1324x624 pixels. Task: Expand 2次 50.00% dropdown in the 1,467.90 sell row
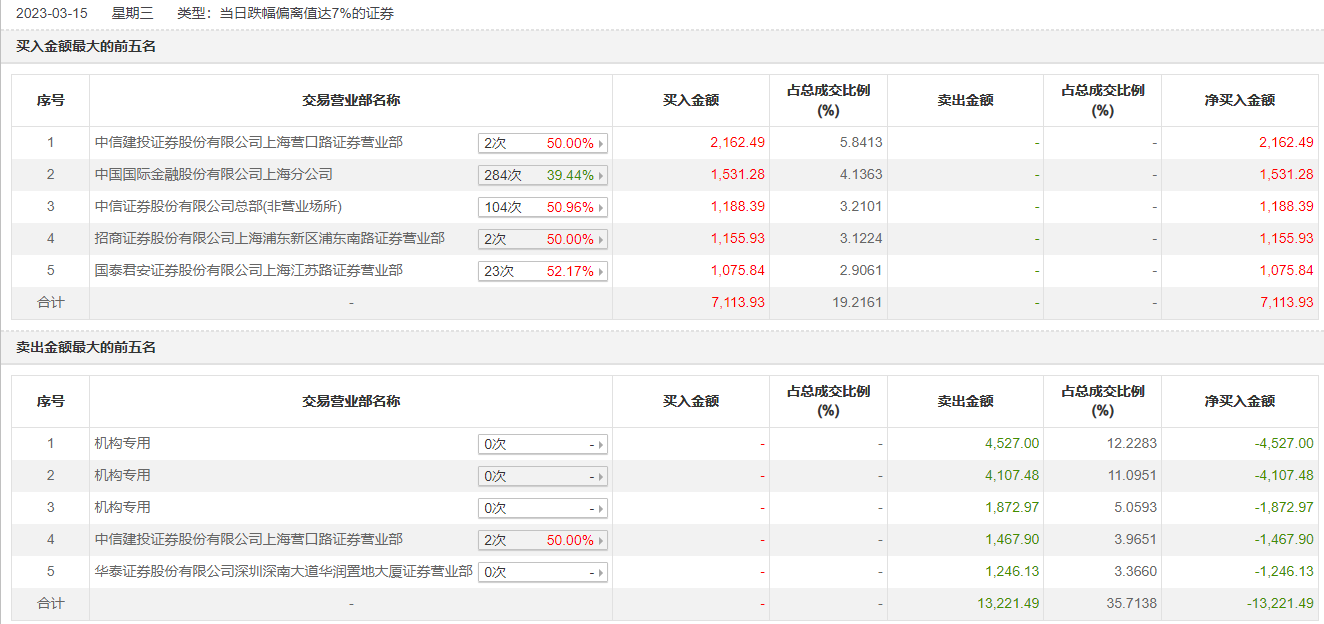click(x=543, y=541)
